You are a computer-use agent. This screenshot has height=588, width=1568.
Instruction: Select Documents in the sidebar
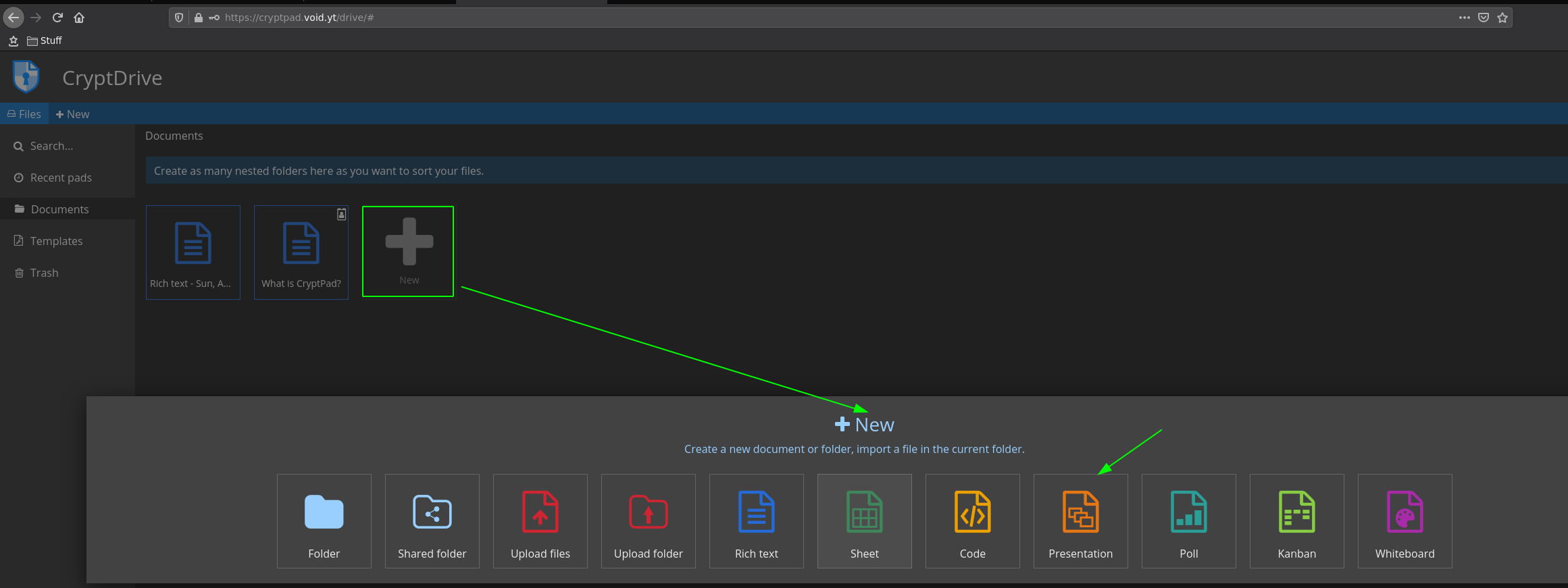[x=68, y=209]
